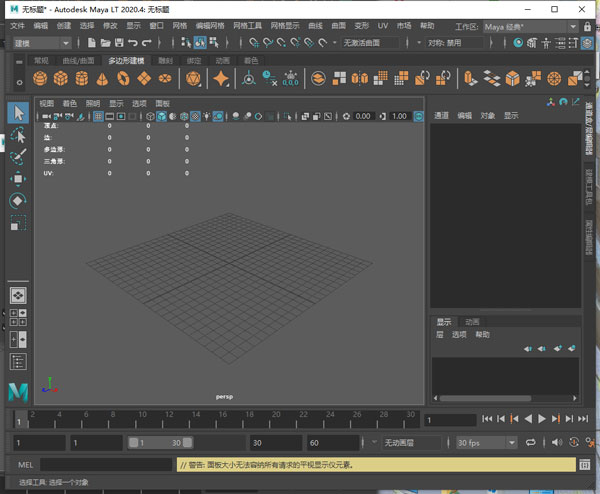The width and height of the screenshot is (600, 494).
Task: Play the animation backward
Action: (x=528, y=419)
